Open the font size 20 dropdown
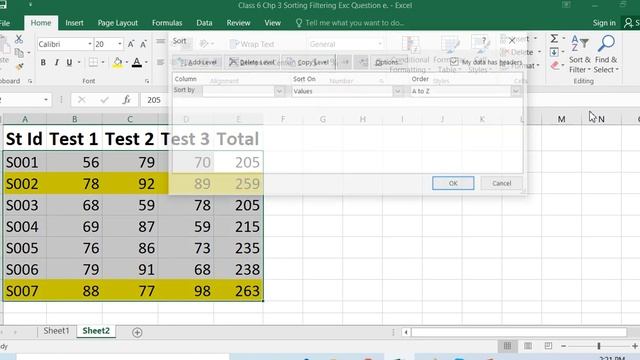The width and height of the screenshot is (640, 360). (120, 44)
